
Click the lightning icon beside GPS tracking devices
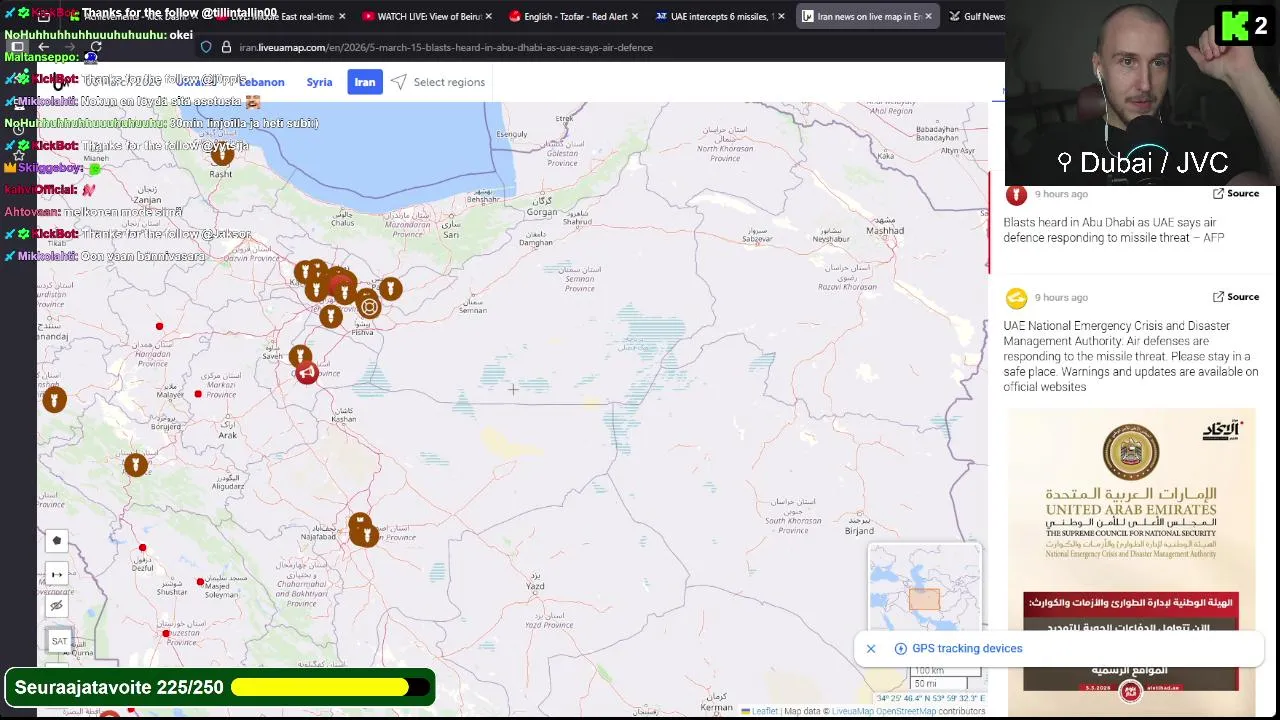[x=900, y=649]
